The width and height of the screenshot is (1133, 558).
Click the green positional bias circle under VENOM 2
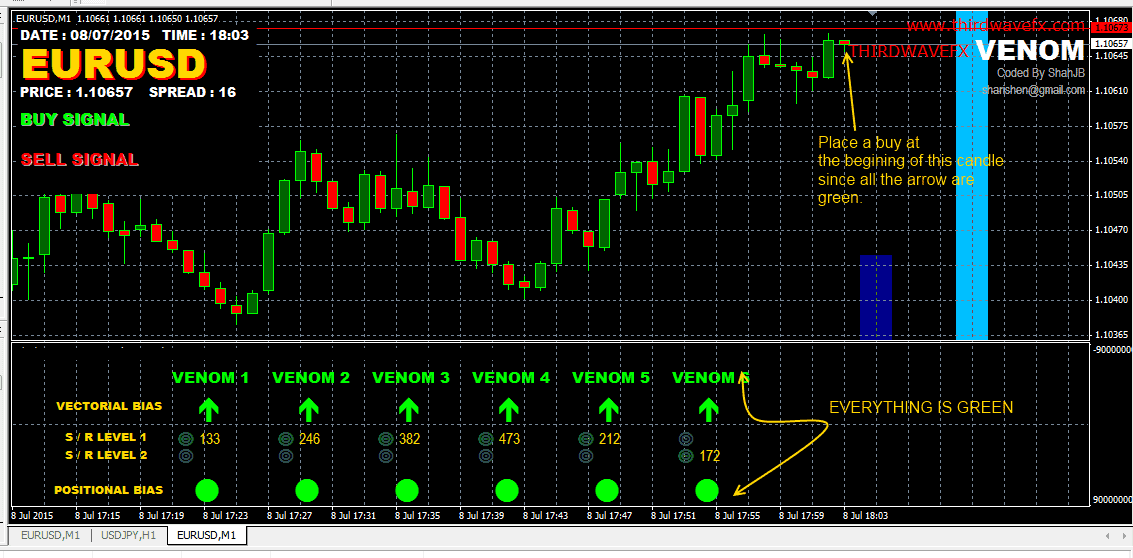(x=307, y=490)
